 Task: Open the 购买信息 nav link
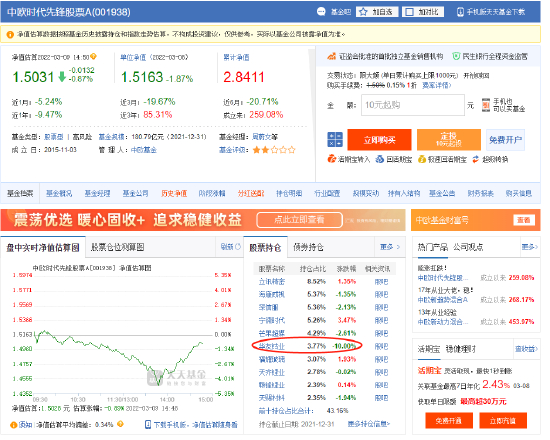click(518, 193)
